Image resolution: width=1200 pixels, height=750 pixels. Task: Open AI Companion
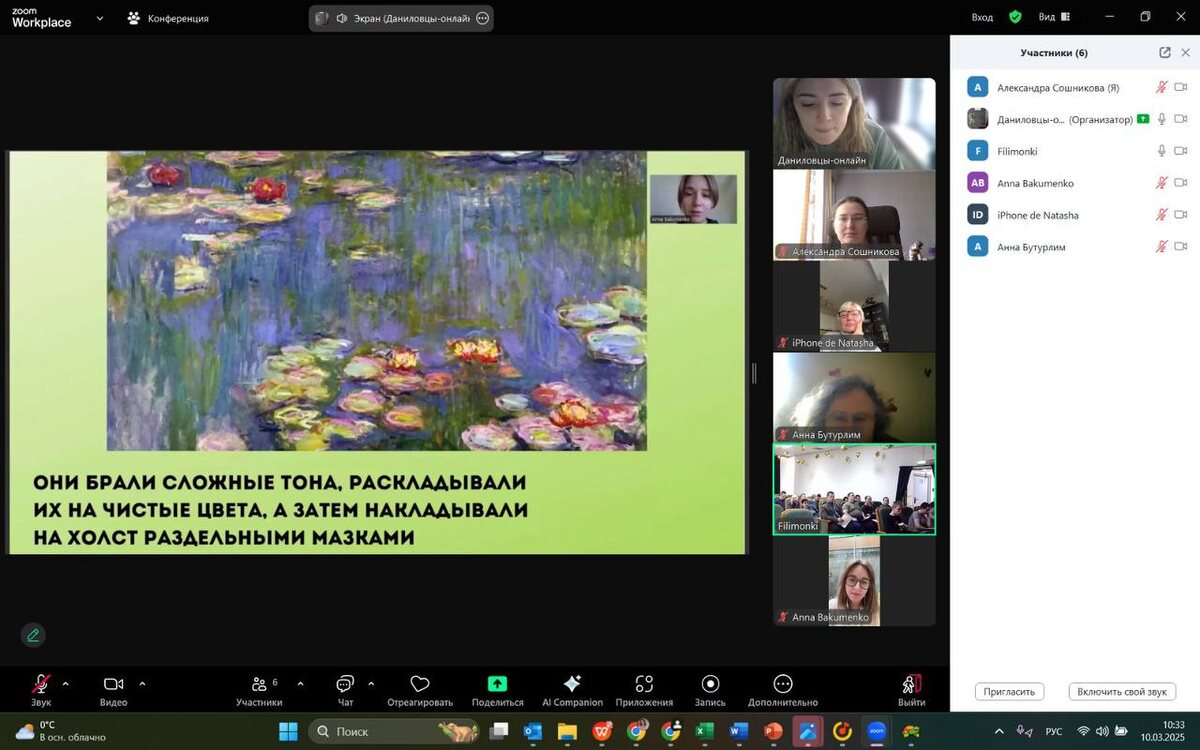click(572, 690)
